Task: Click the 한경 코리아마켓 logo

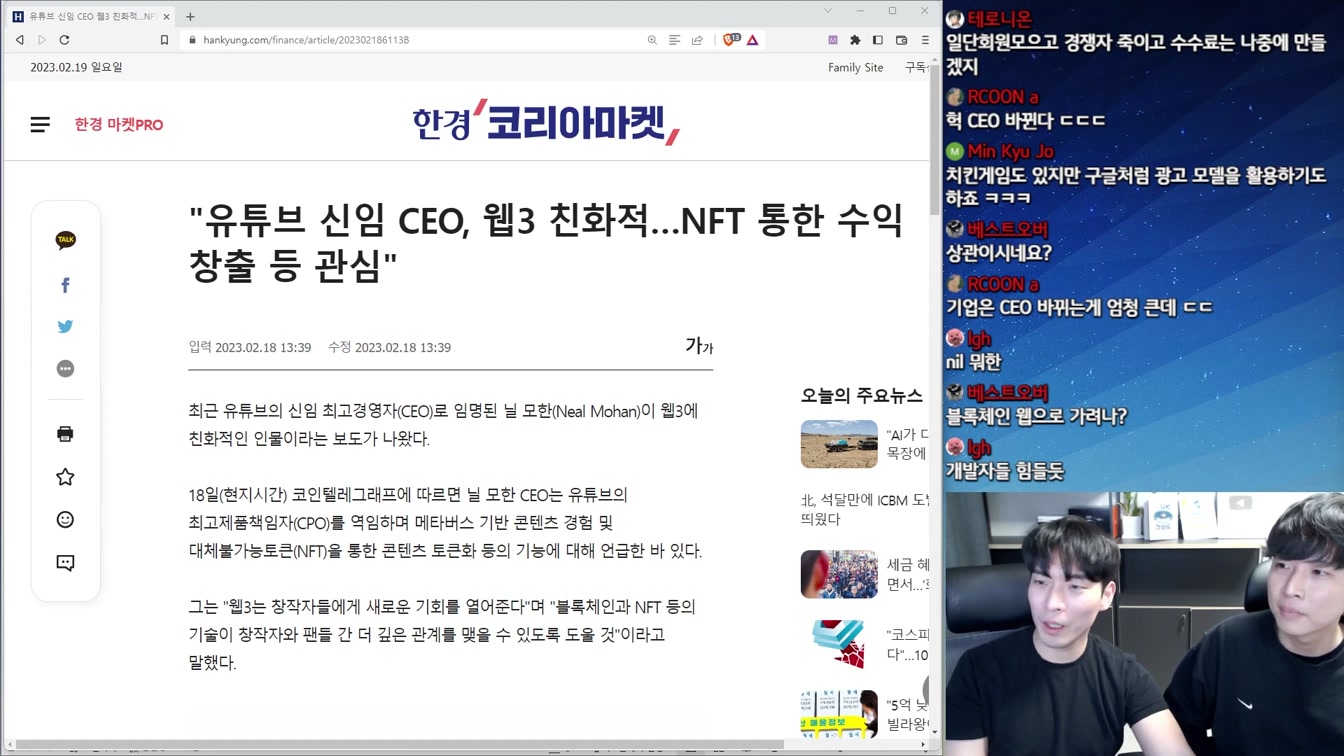Action: coord(546,122)
